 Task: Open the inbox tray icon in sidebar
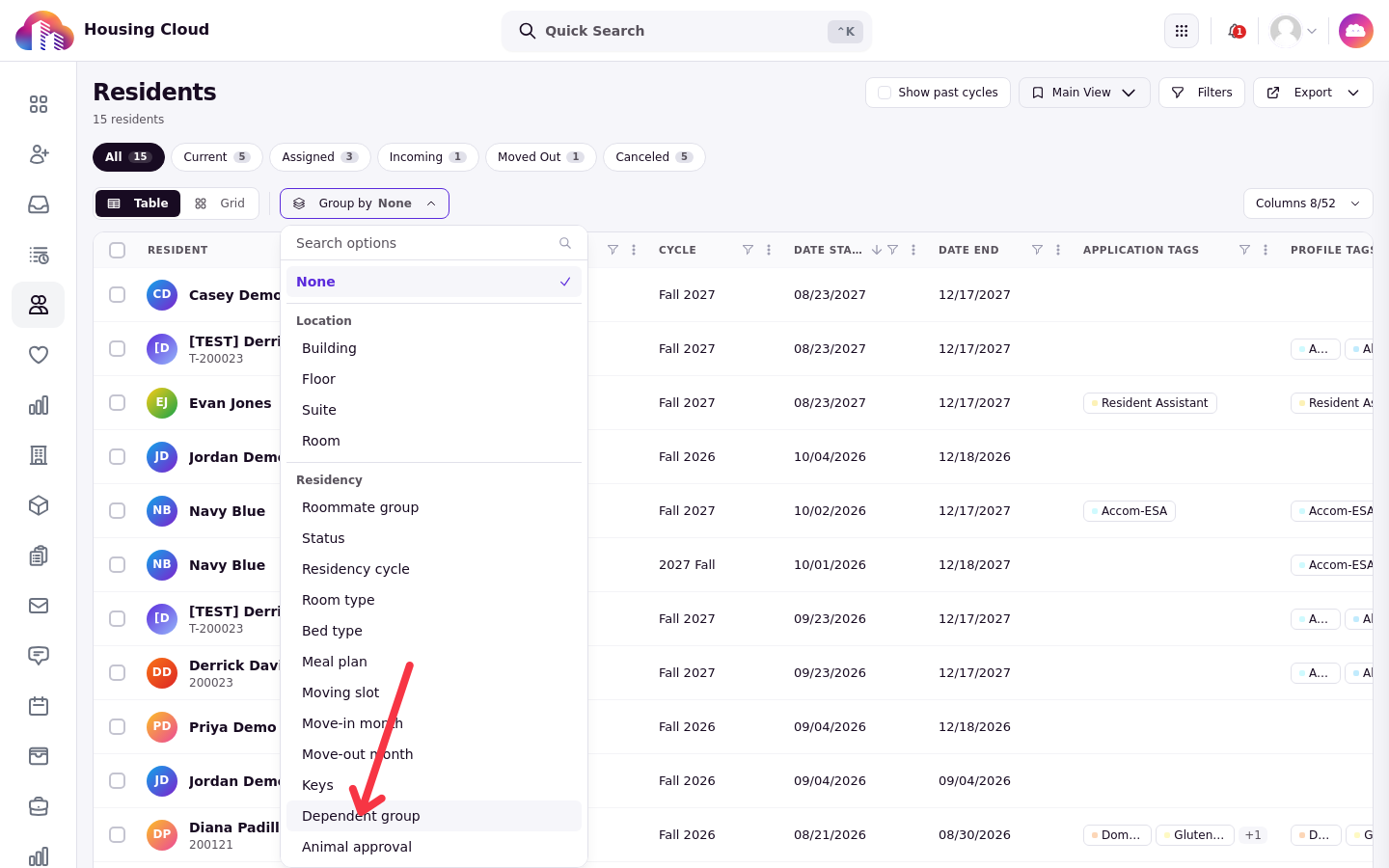tap(39, 204)
